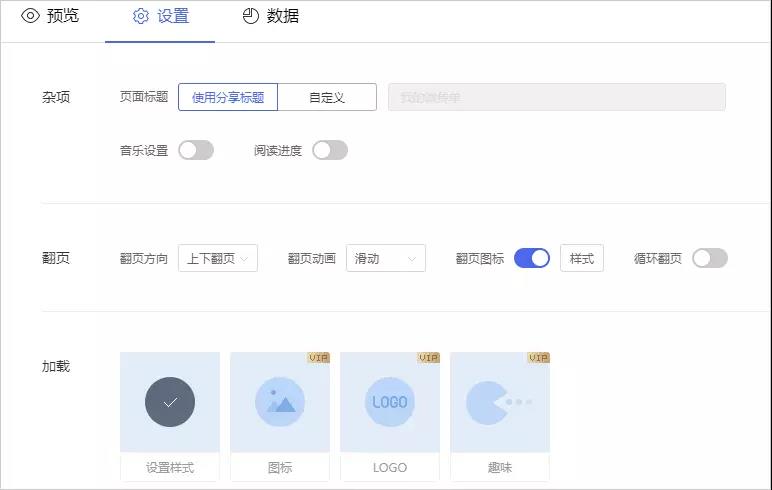
Task: Click the VIP badge on LOGO card
Action: point(428,358)
